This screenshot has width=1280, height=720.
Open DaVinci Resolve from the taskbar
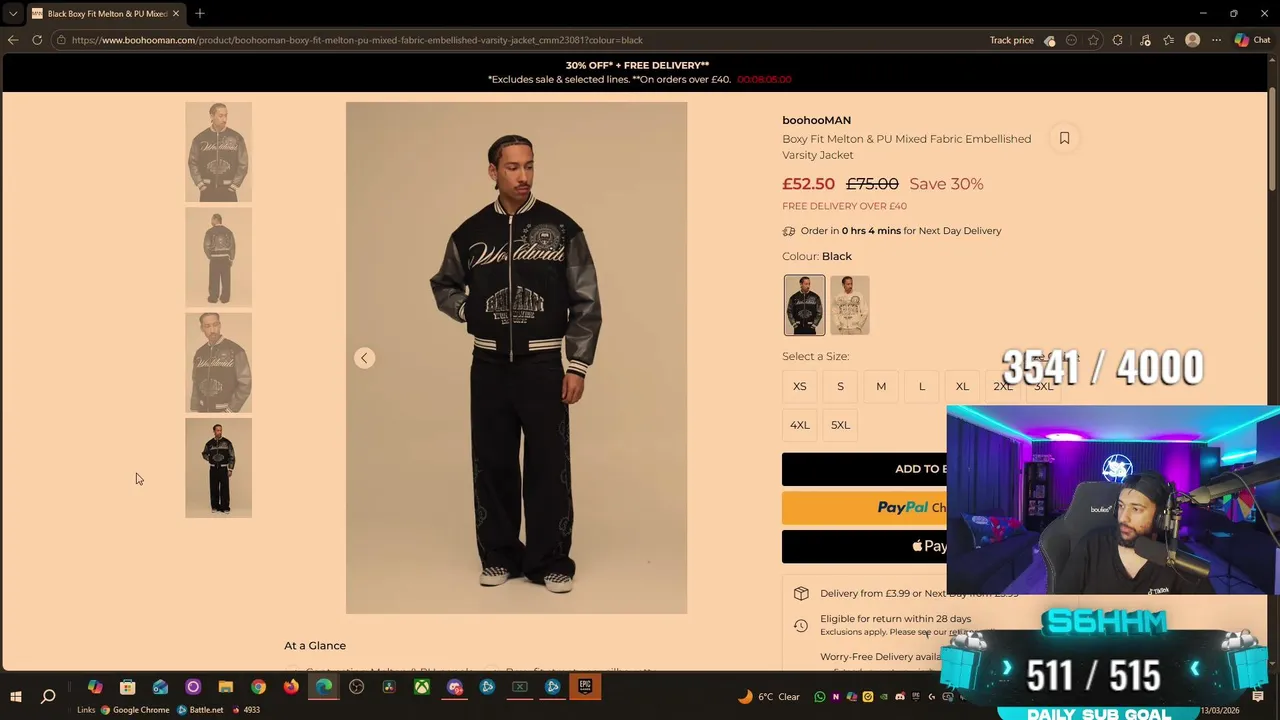[x=389, y=687]
